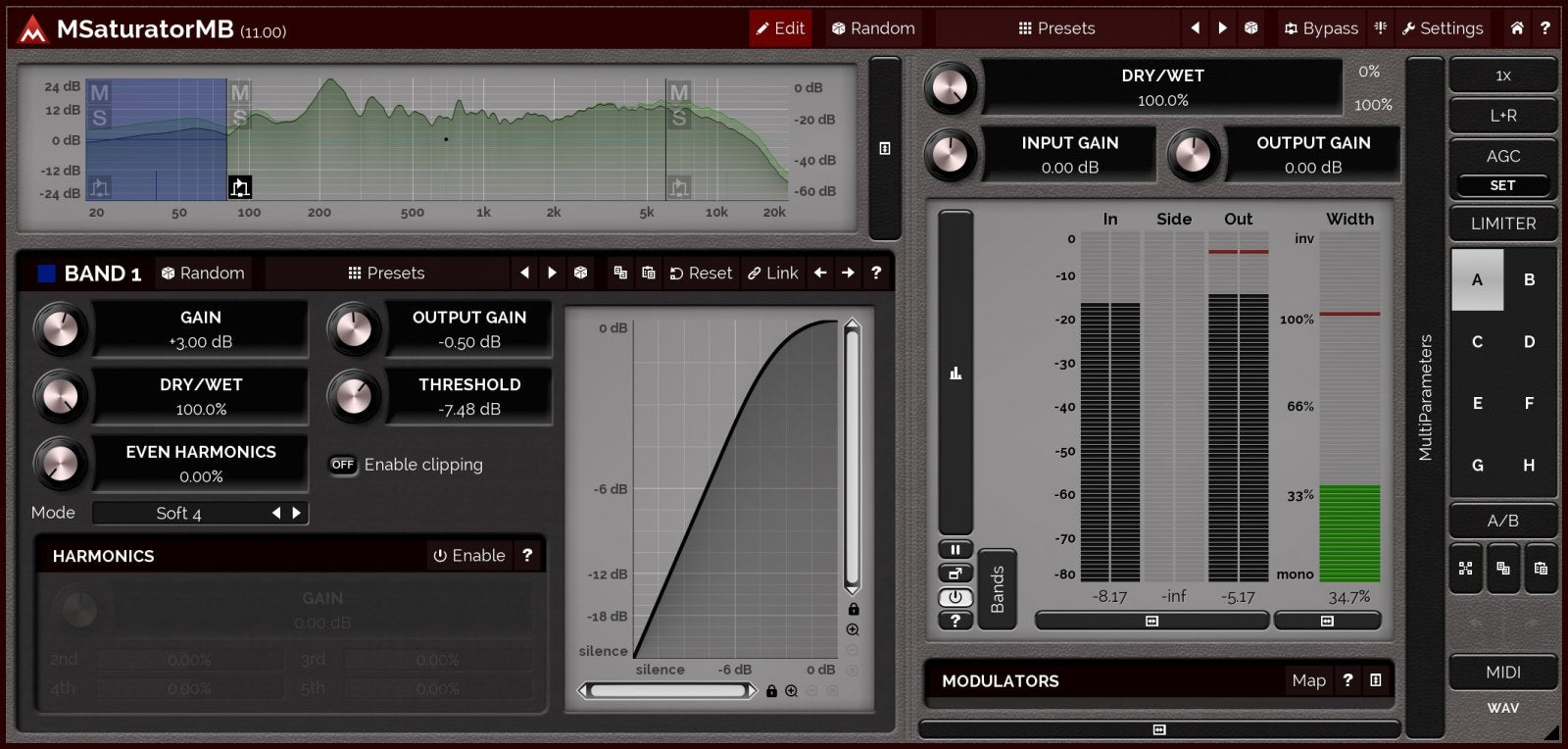This screenshot has height=749, width=1568.
Task: Select the previous saturation mode with the left arrow
Action: [276, 513]
